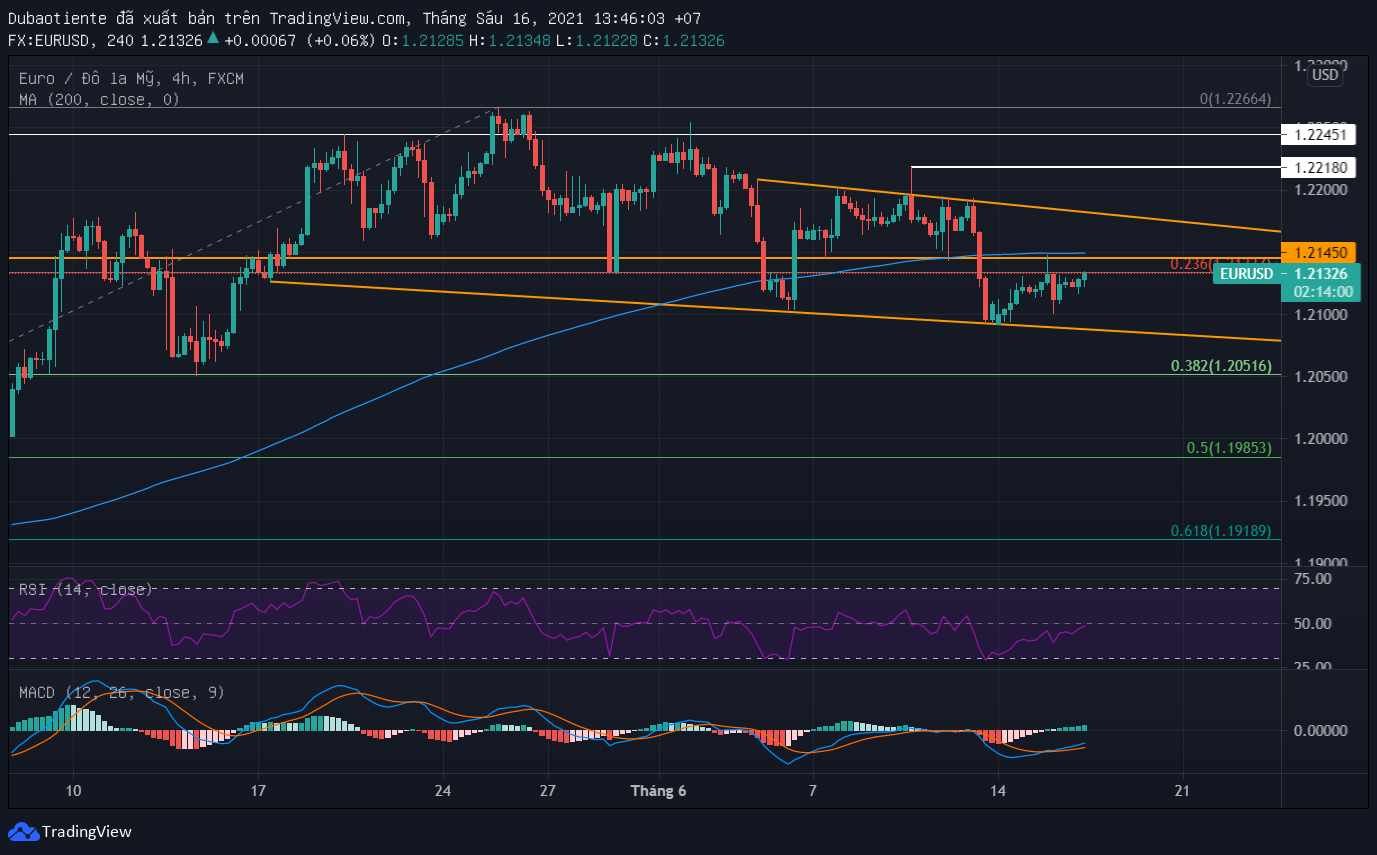
Task: Click the MACD 0.00000 scale value
Action: (1322, 731)
